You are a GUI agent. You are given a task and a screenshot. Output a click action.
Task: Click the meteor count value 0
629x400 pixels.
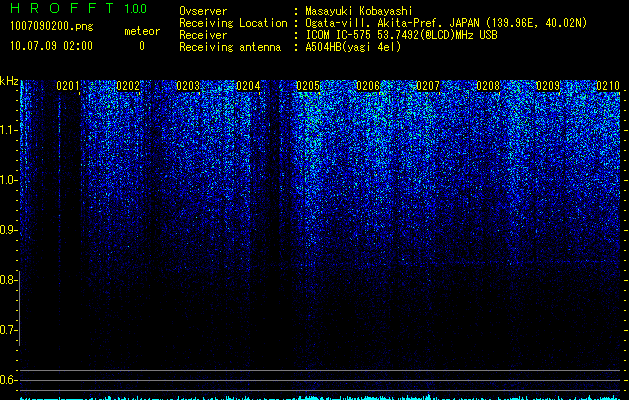(142, 46)
